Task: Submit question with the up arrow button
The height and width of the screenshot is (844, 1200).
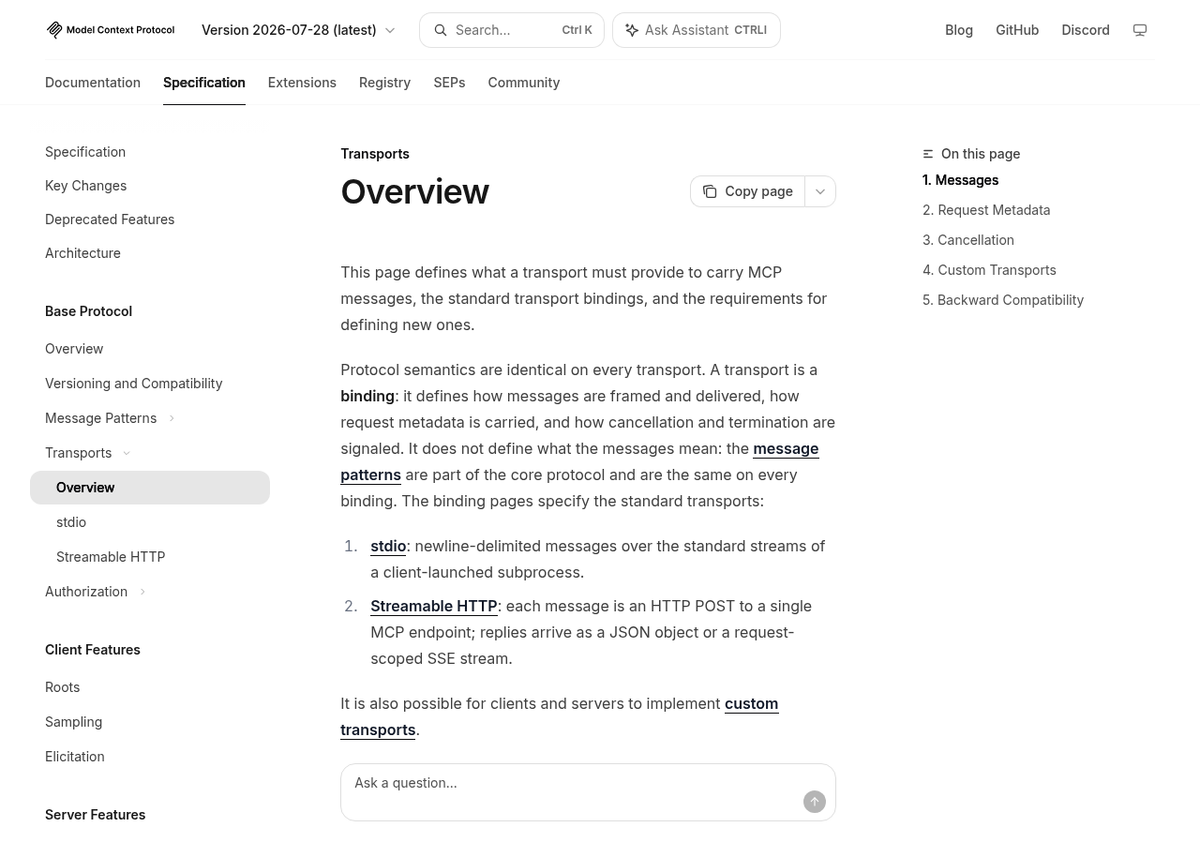Action: pos(814,801)
